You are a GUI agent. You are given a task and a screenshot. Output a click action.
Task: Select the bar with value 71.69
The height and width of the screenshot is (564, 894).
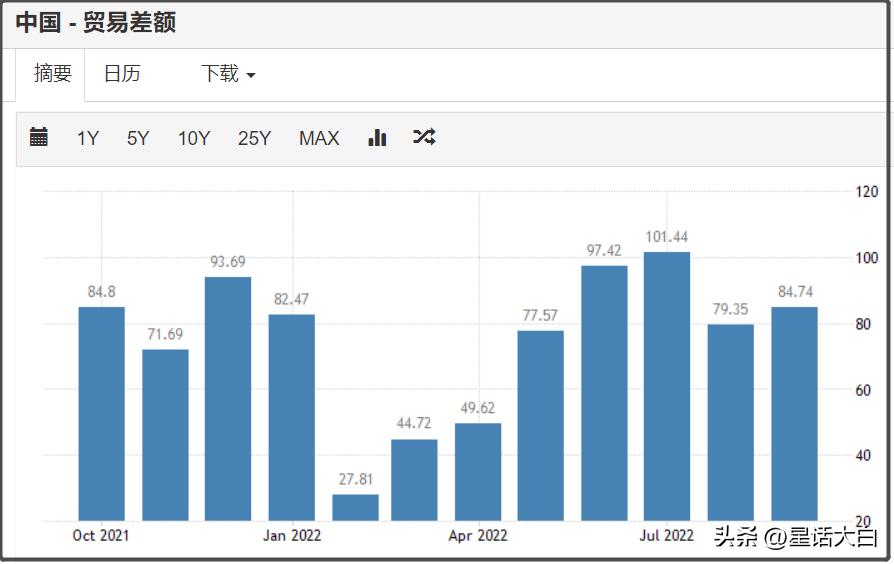click(x=165, y=434)
